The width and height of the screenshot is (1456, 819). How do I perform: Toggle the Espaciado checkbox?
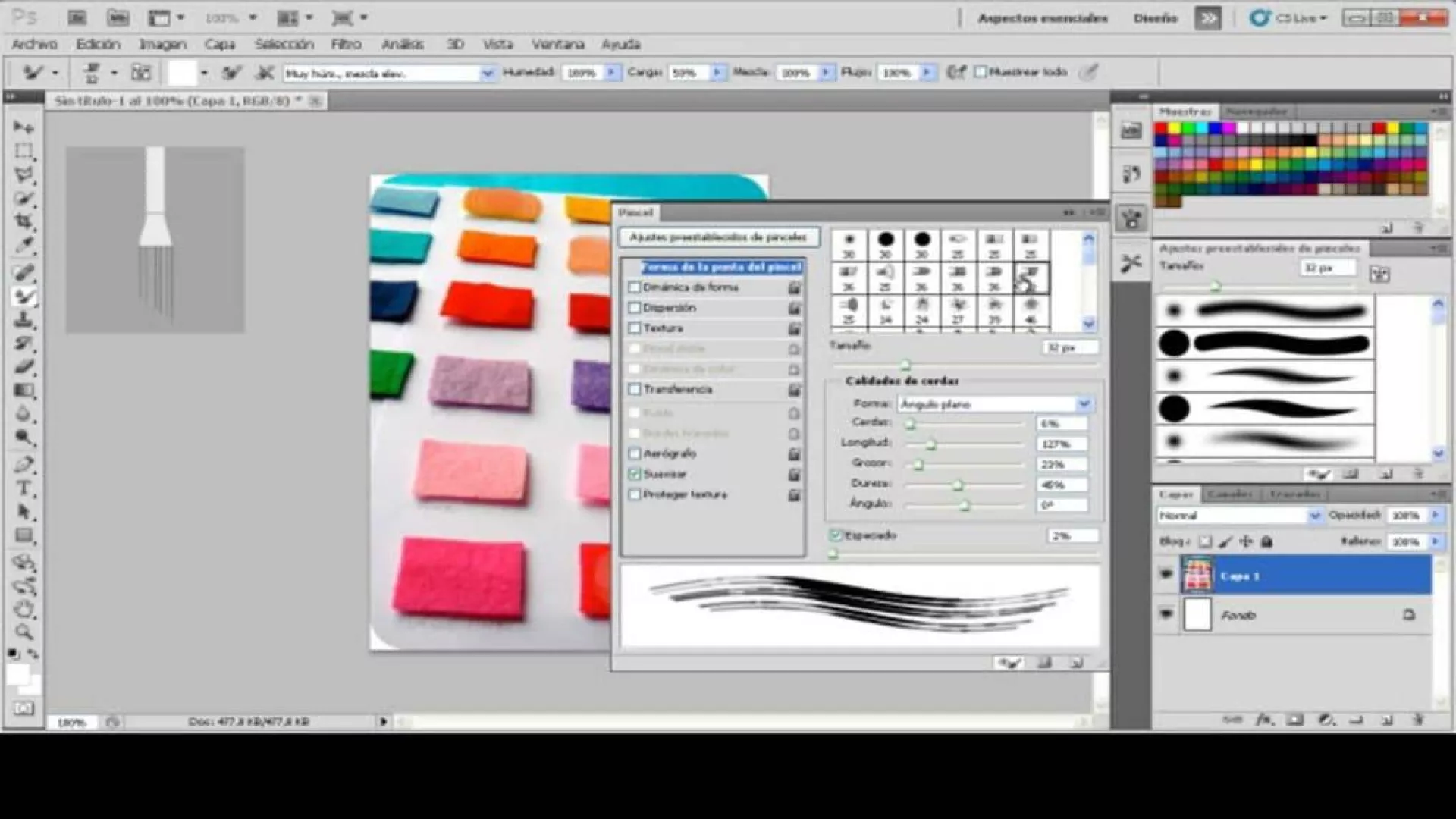[836, 535]
